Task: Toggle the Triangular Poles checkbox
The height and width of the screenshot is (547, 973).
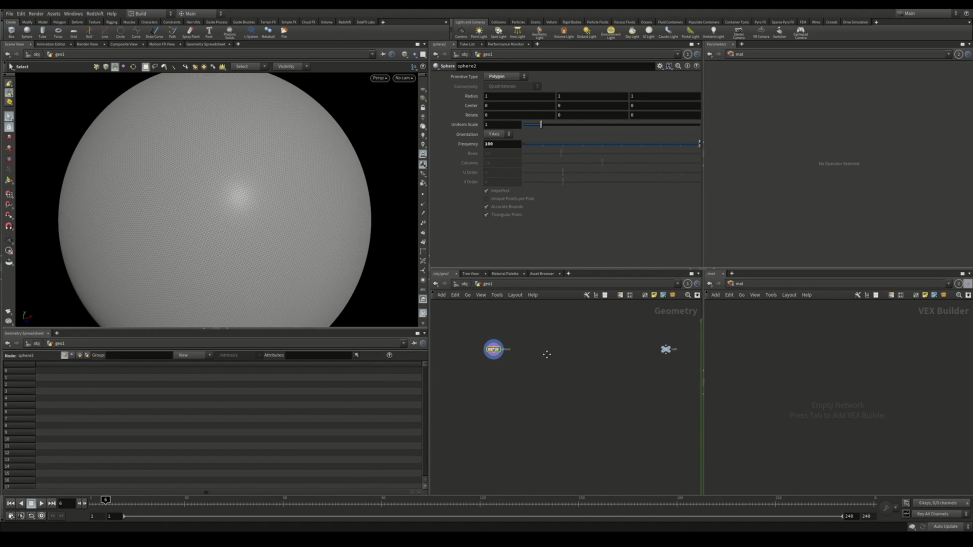Action: tap(486, 215)
